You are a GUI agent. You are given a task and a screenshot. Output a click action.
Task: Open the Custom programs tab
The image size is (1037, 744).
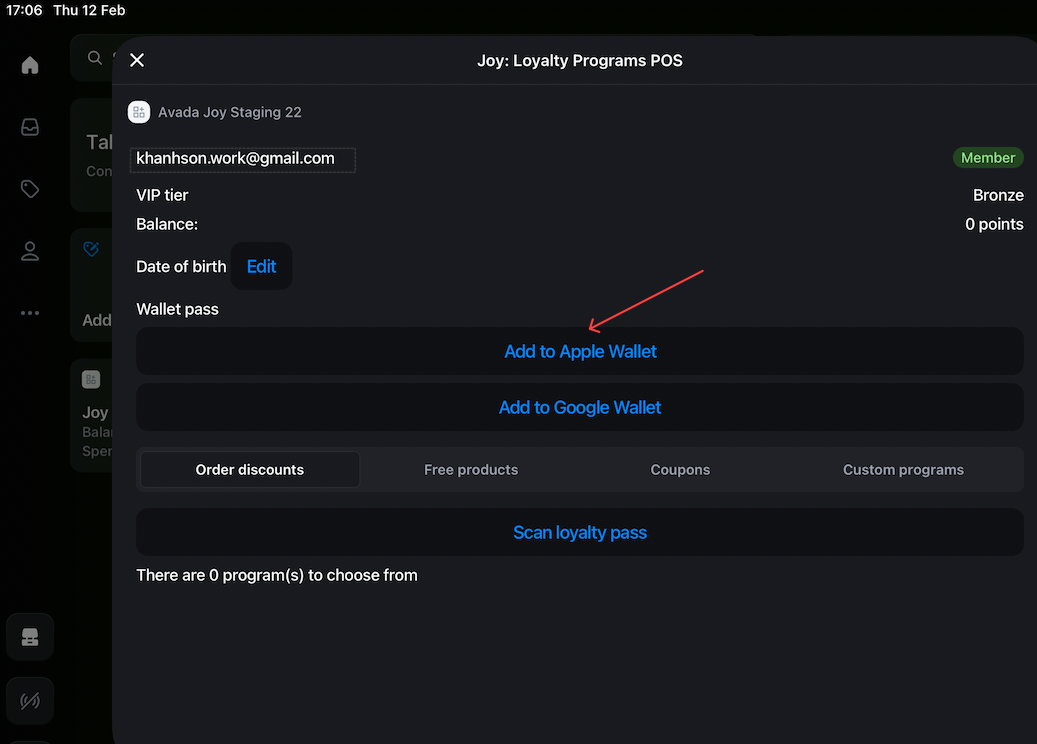point(903,469)
